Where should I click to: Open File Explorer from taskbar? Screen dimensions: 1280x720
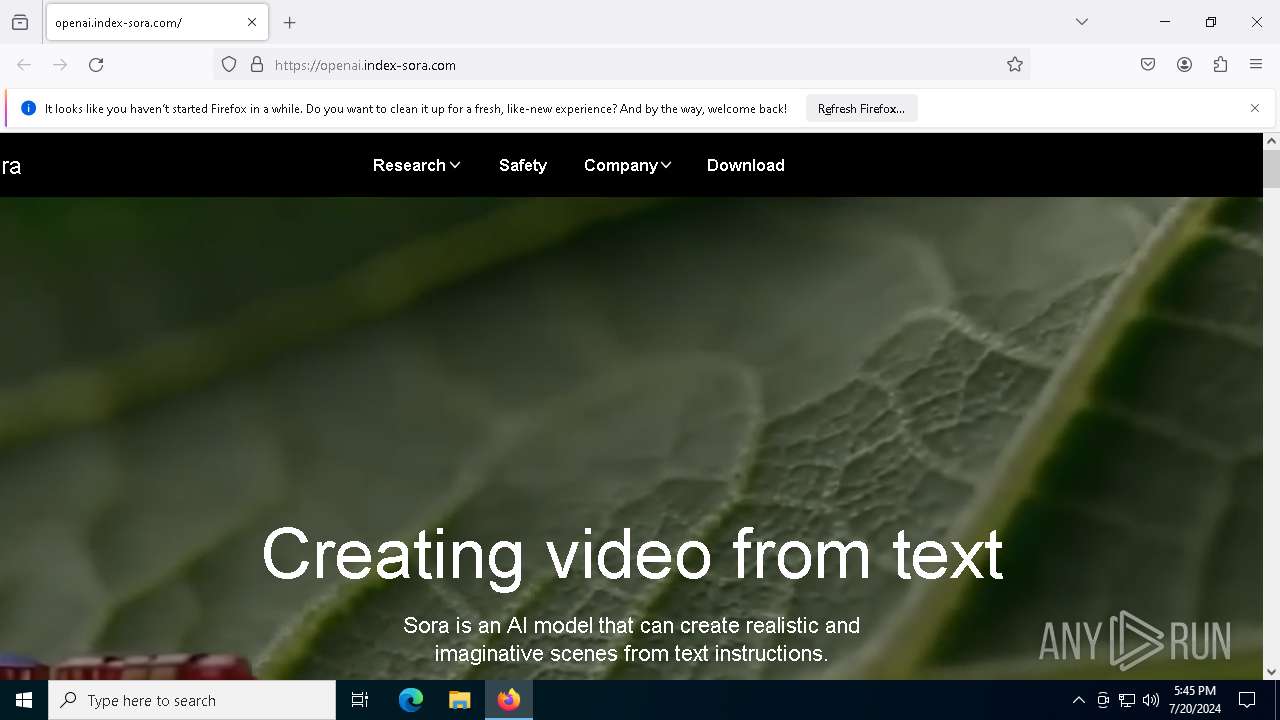(x=460, y=700)
